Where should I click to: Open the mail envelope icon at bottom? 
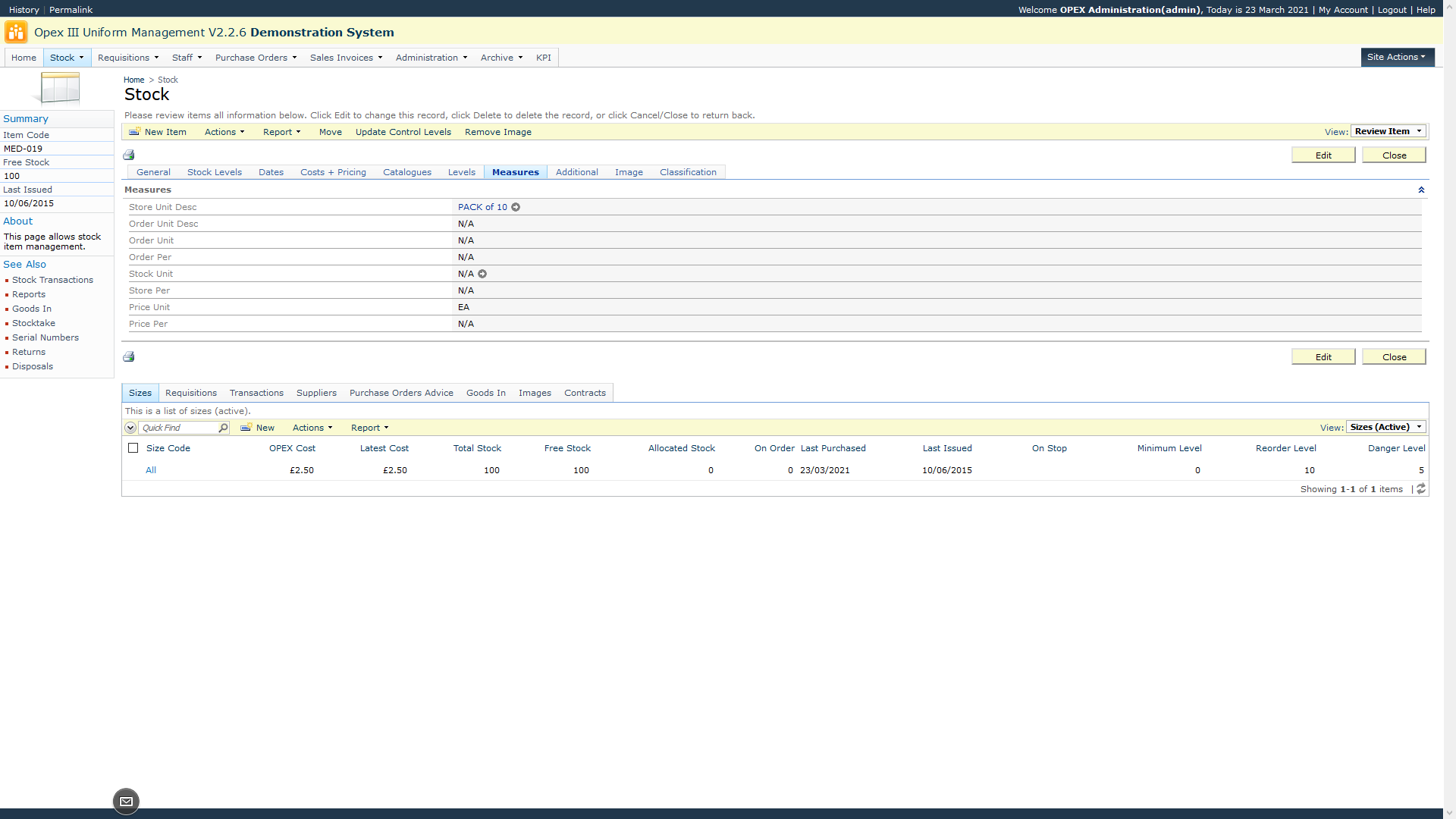point(126,802)
